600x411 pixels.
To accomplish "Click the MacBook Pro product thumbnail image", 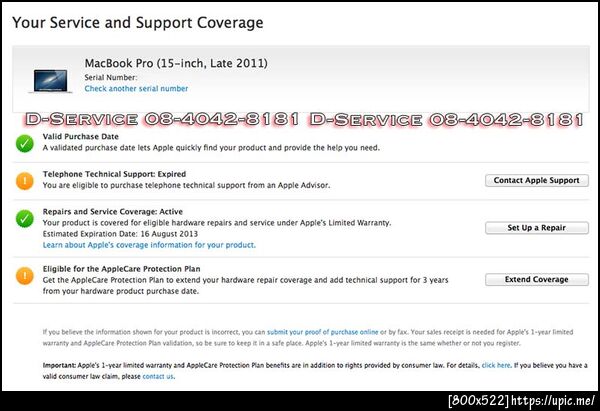I will point(50,81).
